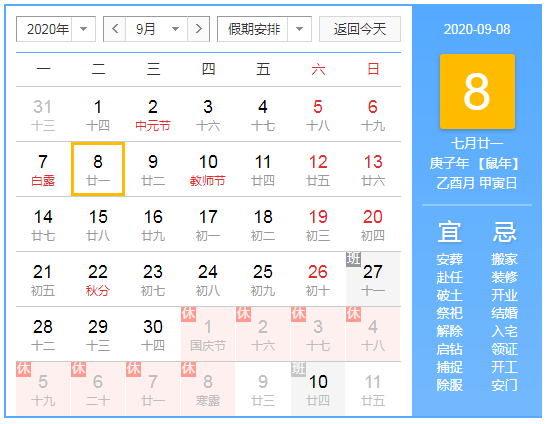Select September 22 秋分 date
The image size is (548, 424).
(98, 279)
